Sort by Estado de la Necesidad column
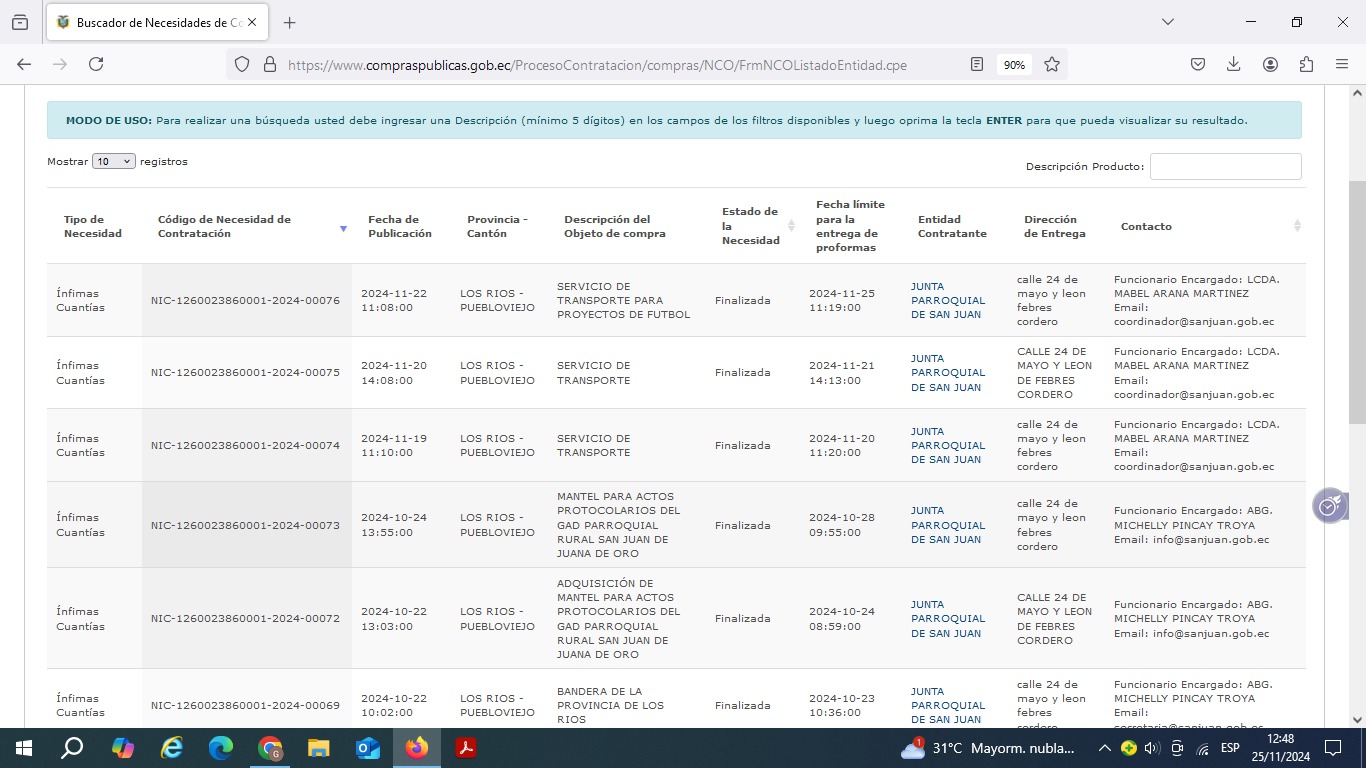Viewport: 1366px width, 768px height. click(x=791, y=226)
